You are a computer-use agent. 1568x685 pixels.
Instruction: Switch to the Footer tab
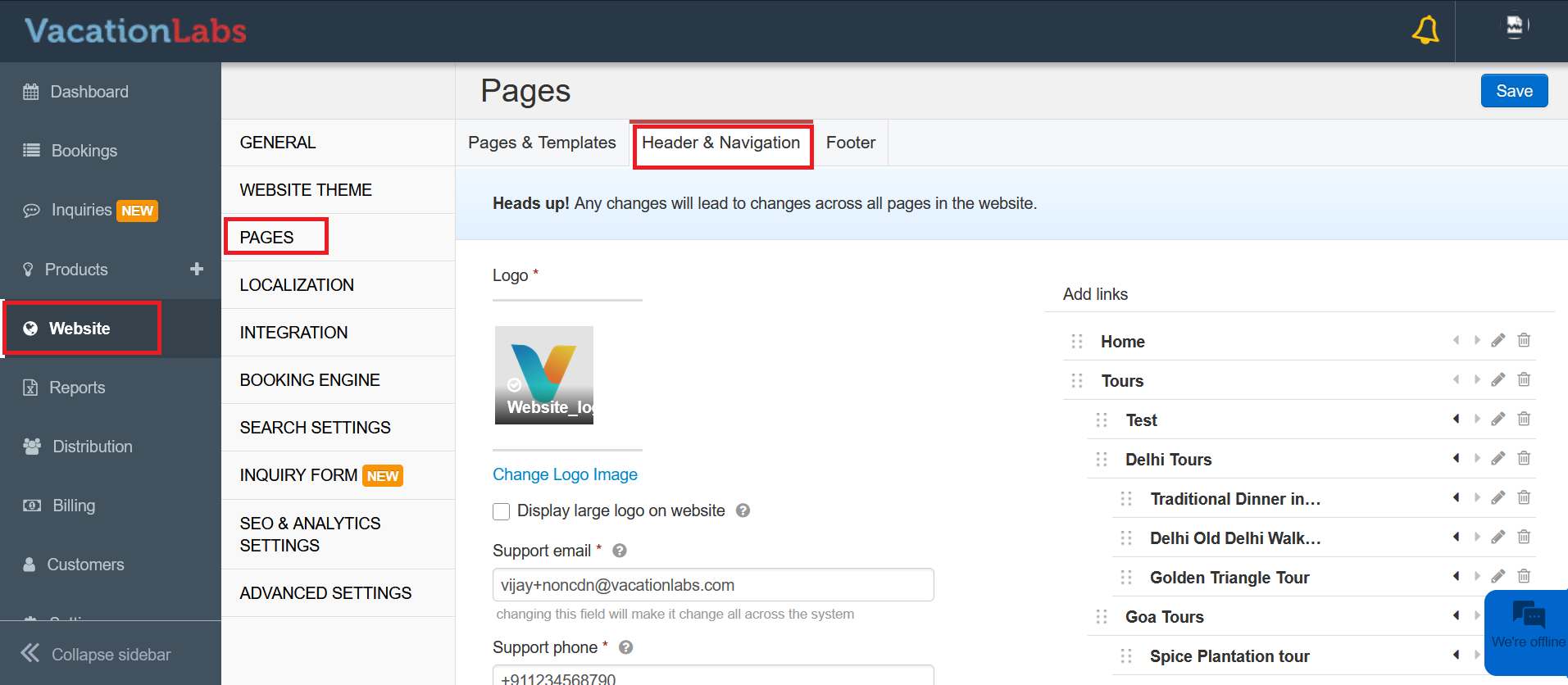(850, 143)
